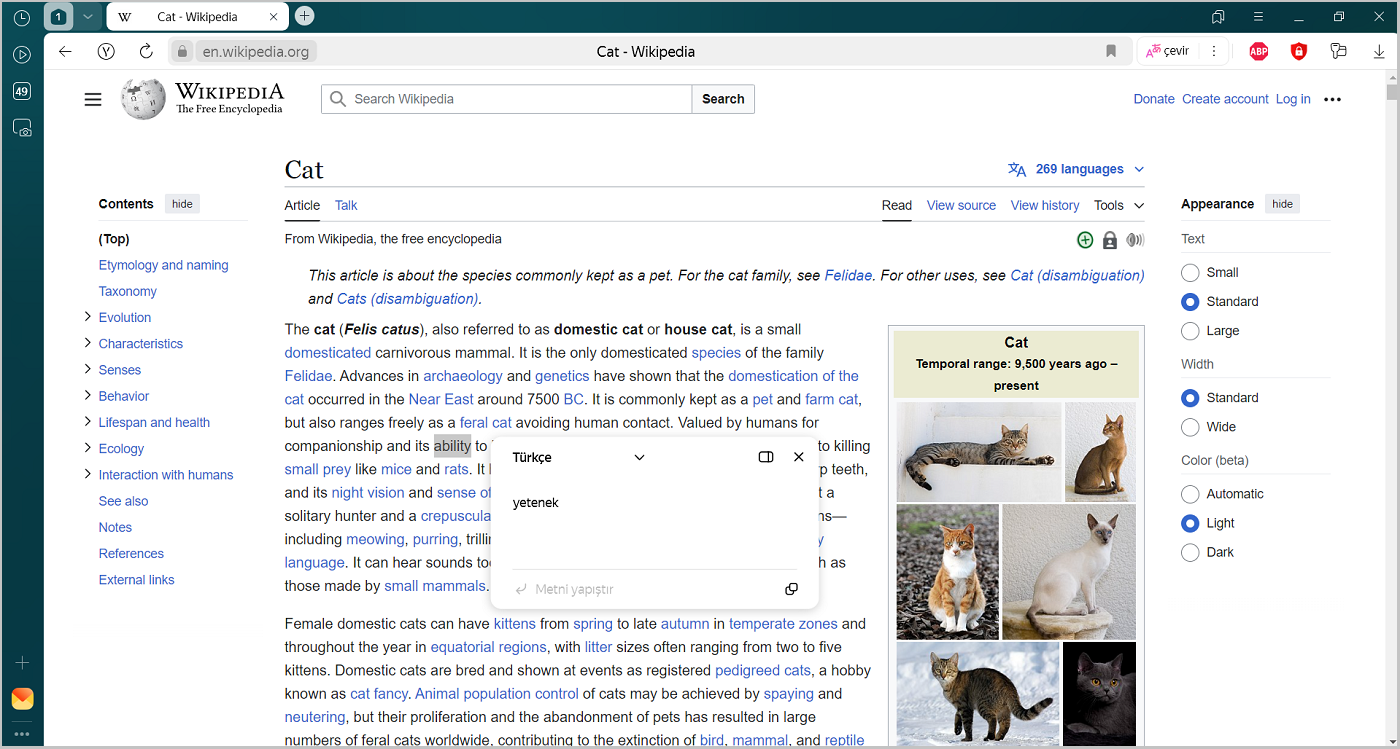Viewport: 1400px width, 749px height.
Task: Select the Large text size option
Action: 1190,331
